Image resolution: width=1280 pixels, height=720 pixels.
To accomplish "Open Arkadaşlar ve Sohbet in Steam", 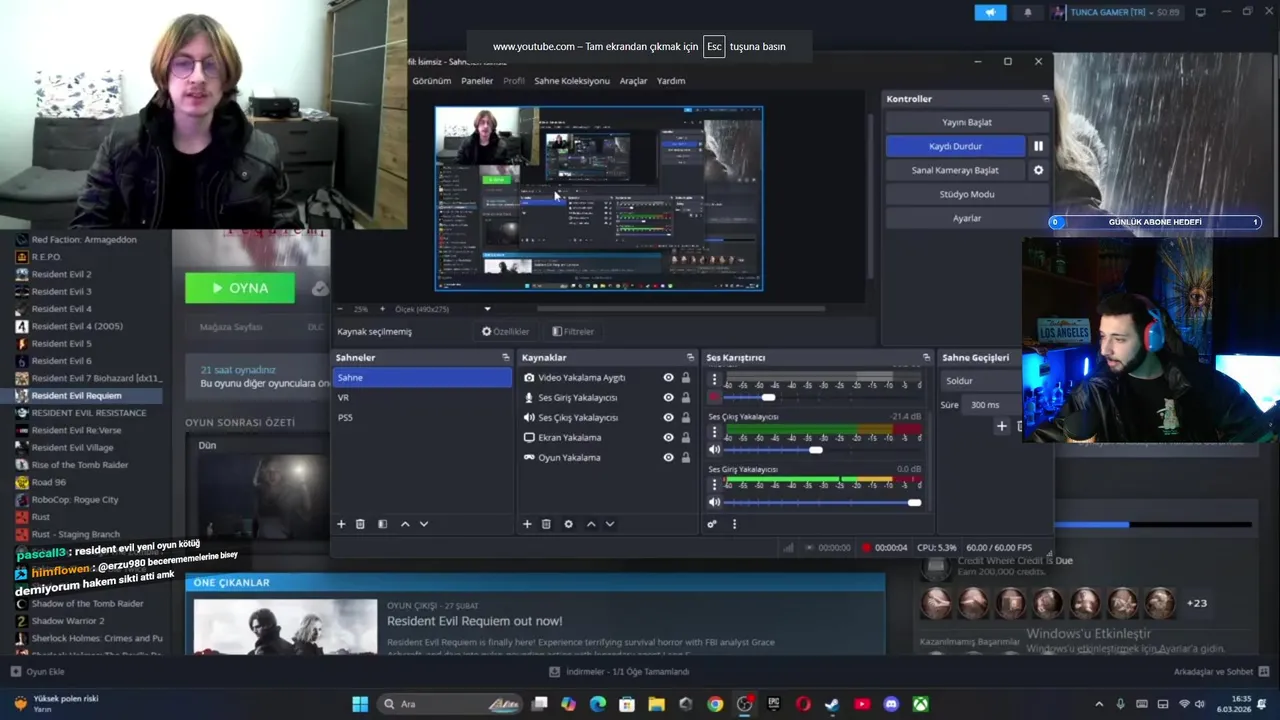I will [x=1221, y=672].
